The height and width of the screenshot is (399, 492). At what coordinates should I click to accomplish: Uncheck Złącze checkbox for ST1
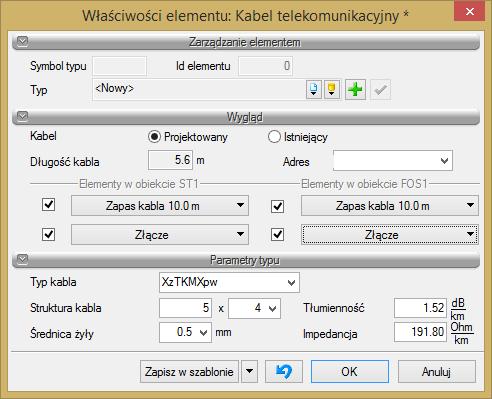(49, 234)
